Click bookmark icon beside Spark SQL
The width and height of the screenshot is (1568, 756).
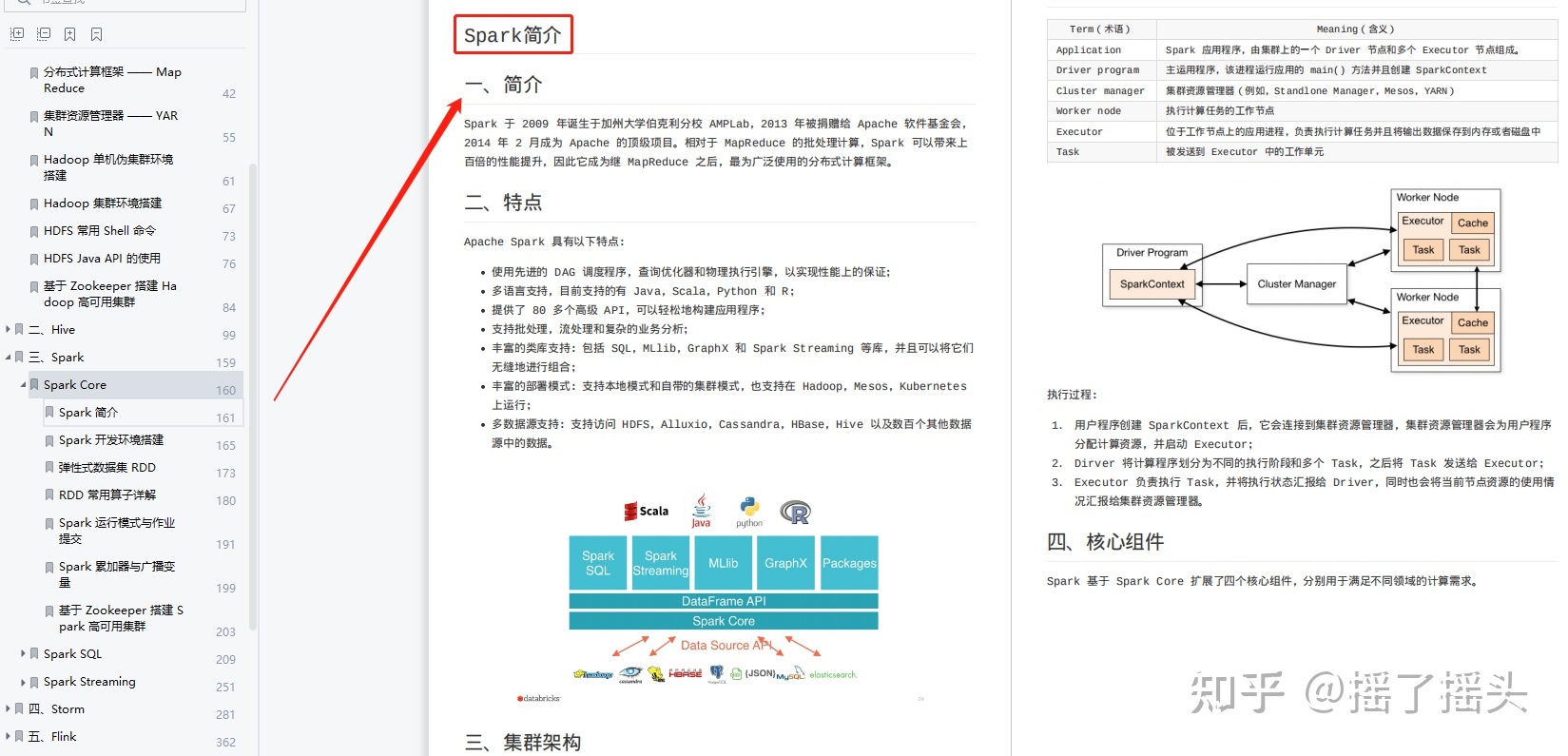pos(34,654)
